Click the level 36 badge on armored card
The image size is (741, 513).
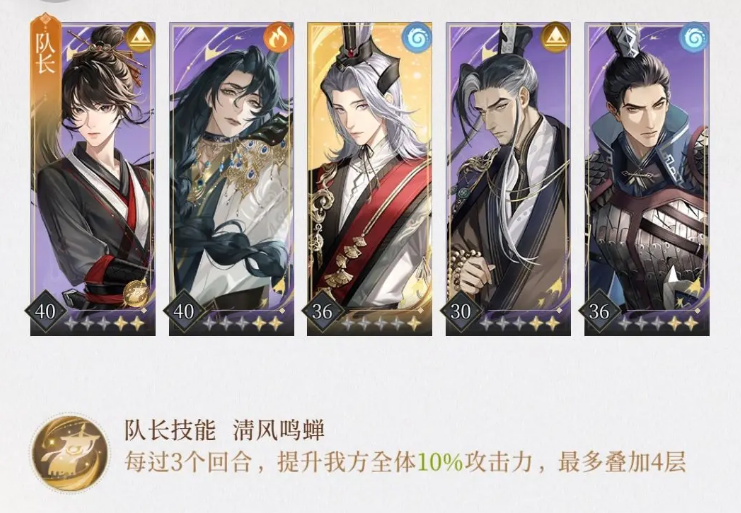599,311
